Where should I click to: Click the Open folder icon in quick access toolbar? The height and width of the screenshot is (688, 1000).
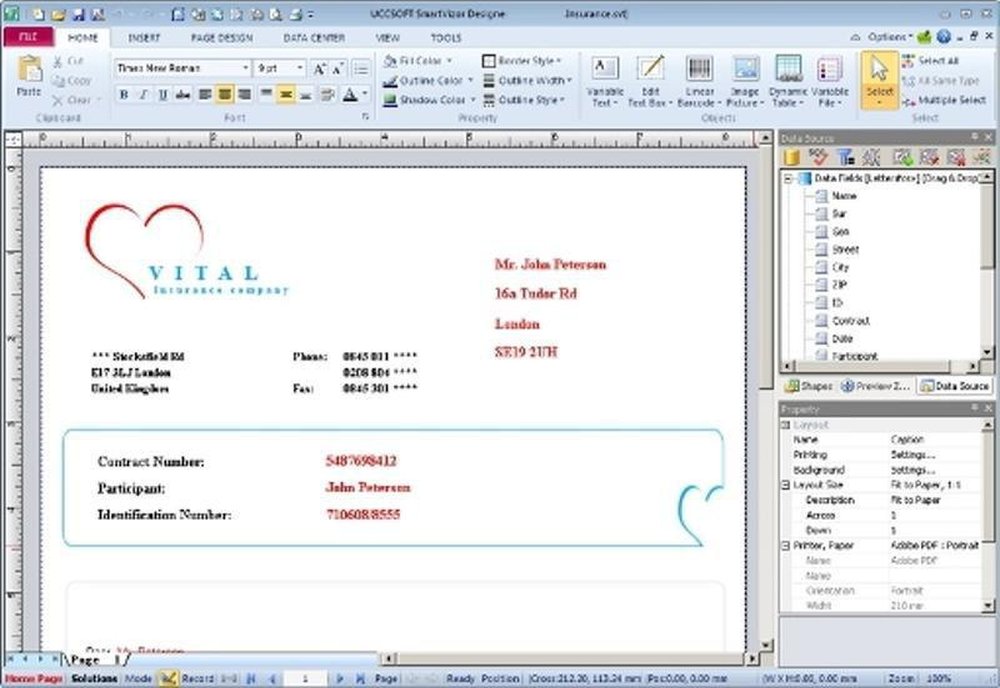(x=58, y=13)
